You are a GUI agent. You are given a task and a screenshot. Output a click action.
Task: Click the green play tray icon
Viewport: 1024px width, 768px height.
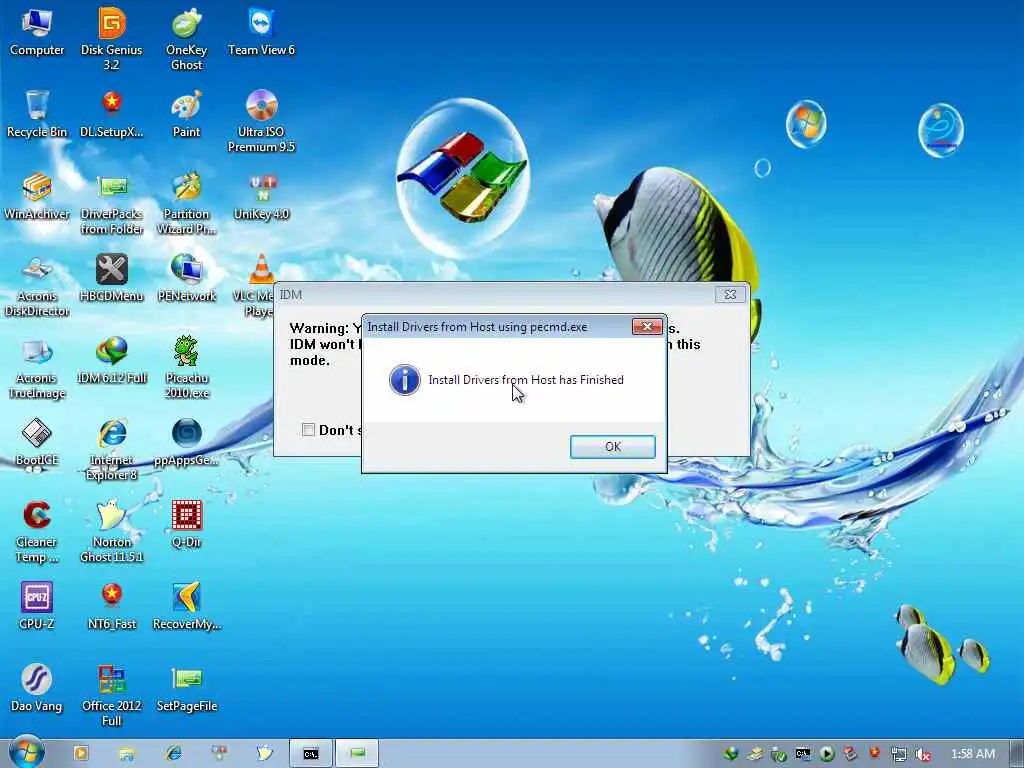pyautogui.click(x=827, y=754)
